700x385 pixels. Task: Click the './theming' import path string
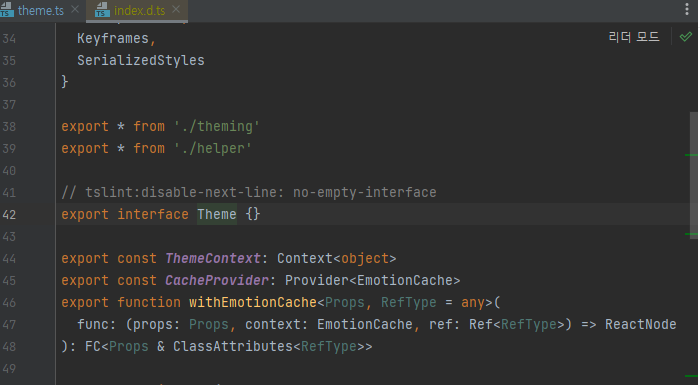tap(217, 126)
